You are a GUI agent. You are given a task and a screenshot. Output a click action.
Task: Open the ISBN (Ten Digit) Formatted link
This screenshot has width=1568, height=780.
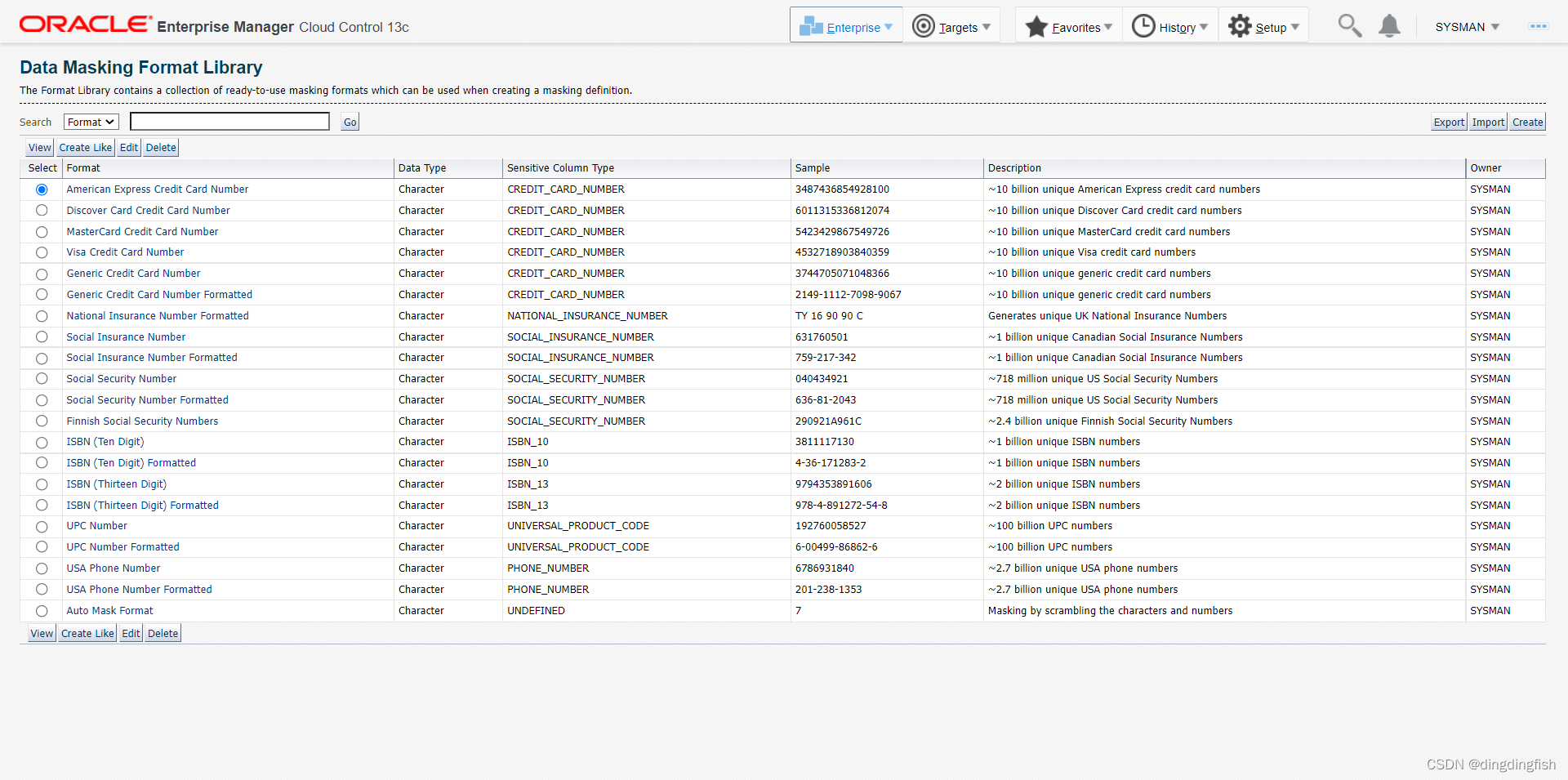131,463
